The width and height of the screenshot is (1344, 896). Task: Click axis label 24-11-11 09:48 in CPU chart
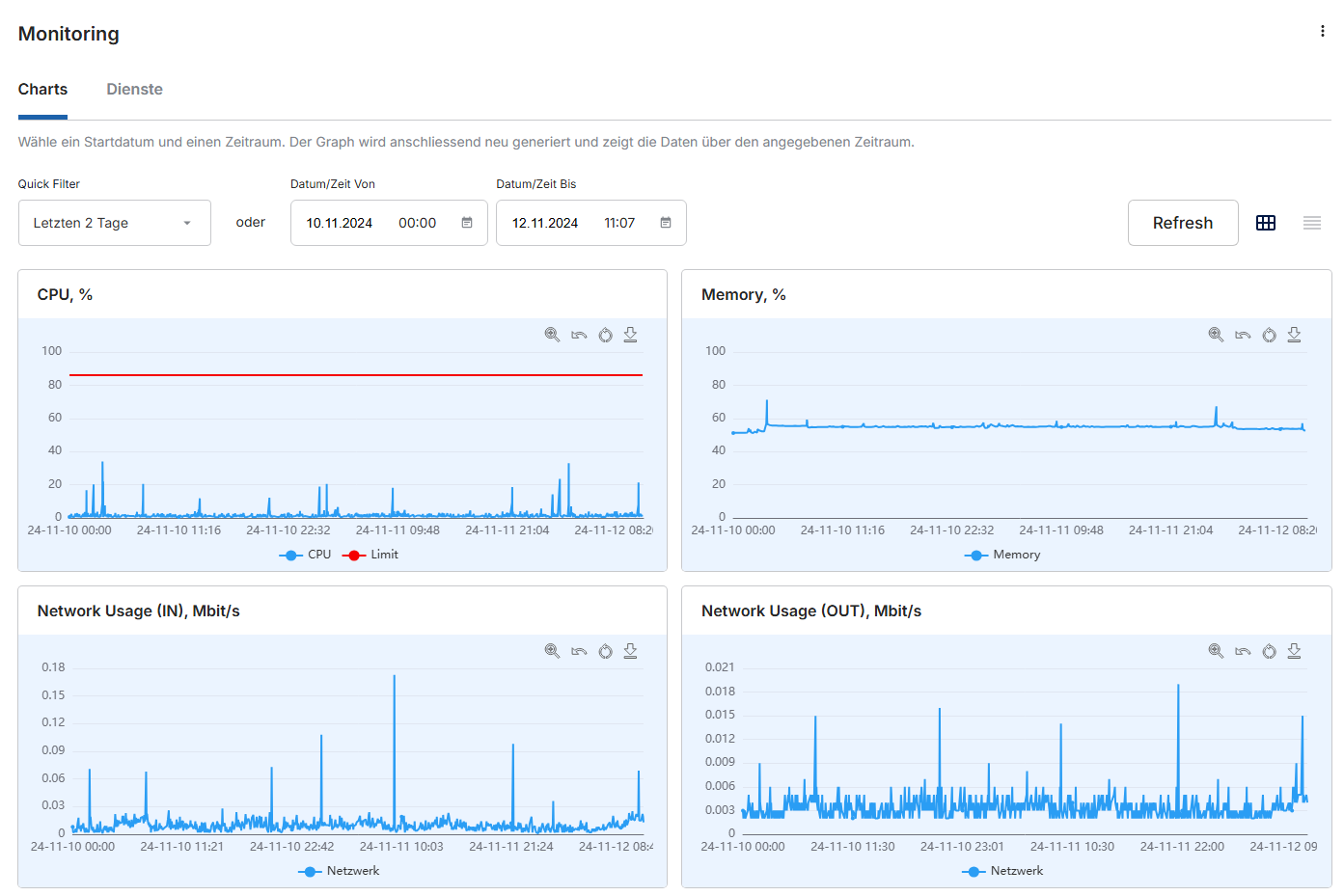coord(398,530)
